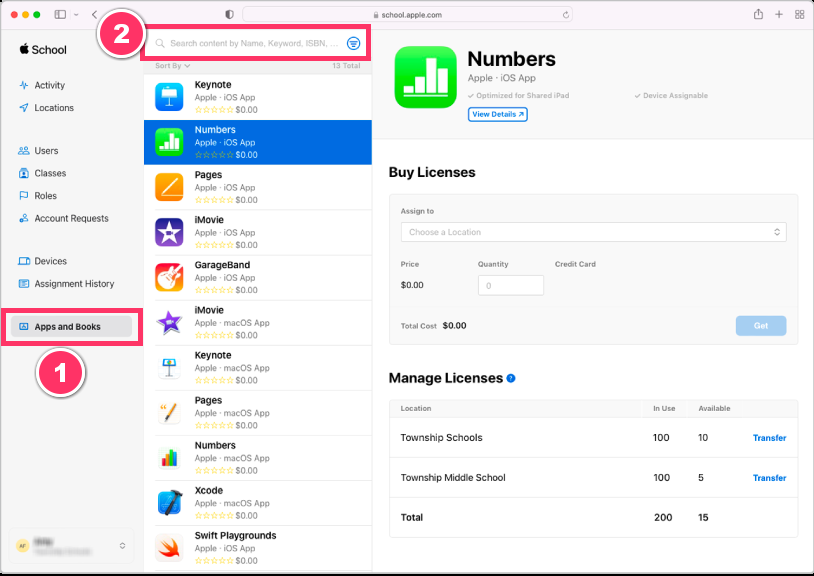Click the school.apple.com address bar

pos(408,15)
